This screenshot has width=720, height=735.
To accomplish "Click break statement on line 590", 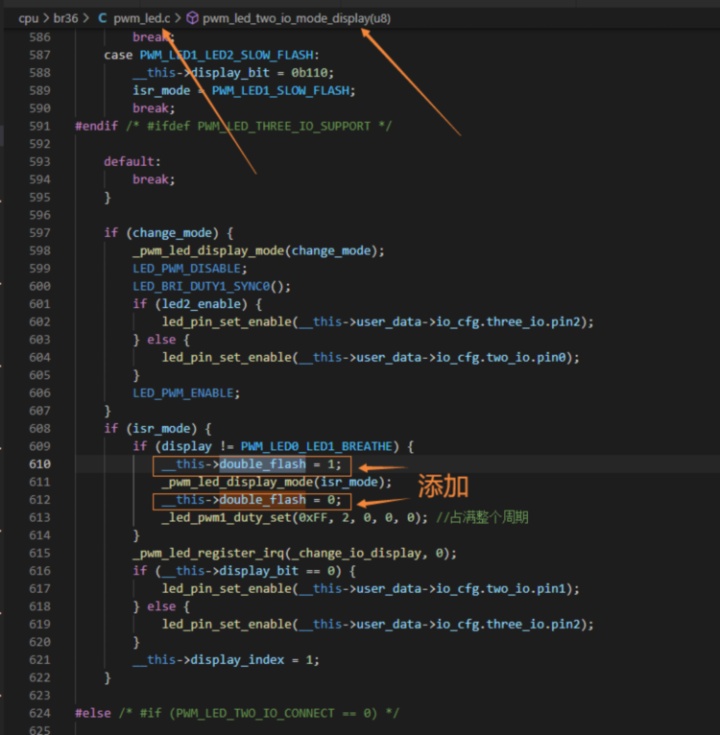I will [154, 108].
